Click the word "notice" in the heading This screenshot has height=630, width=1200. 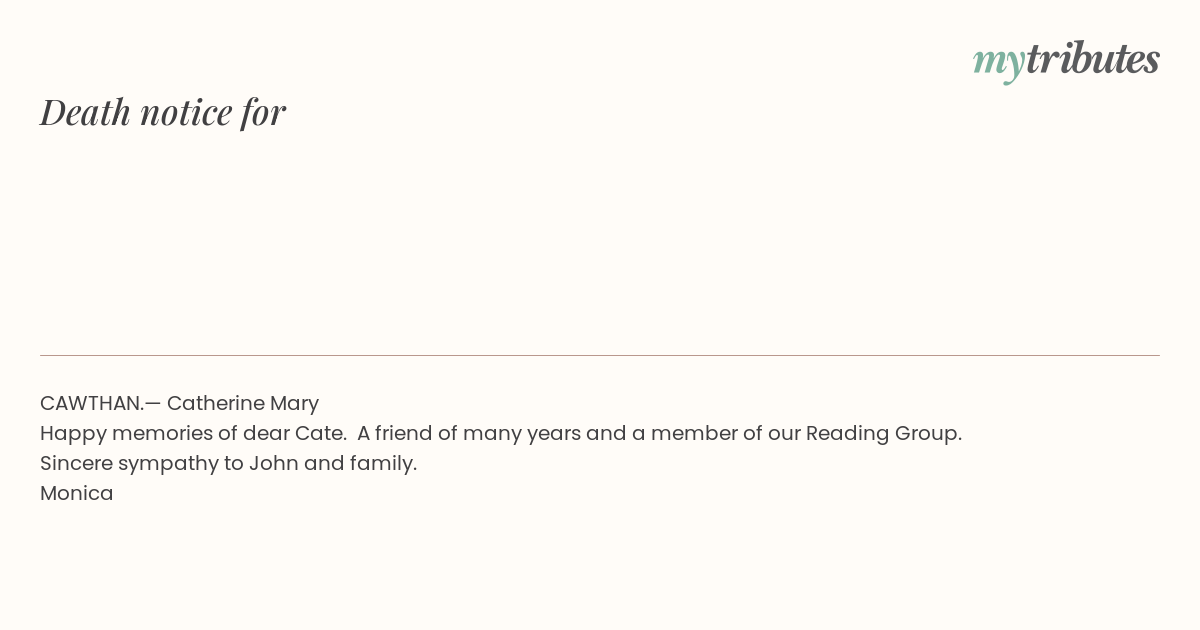[x=186, y=114]
